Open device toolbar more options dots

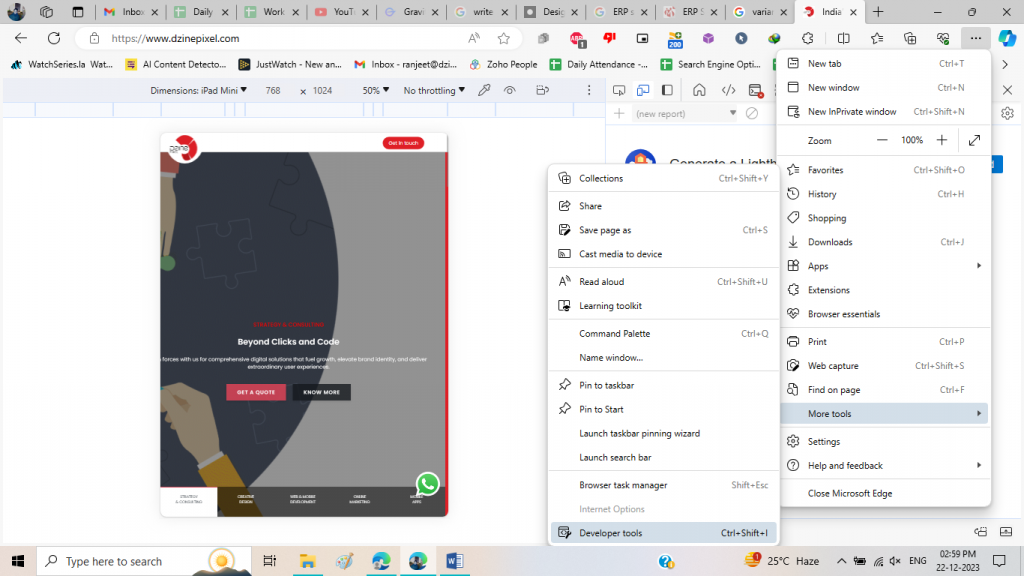pyautogui.click(x=589, y=90)
